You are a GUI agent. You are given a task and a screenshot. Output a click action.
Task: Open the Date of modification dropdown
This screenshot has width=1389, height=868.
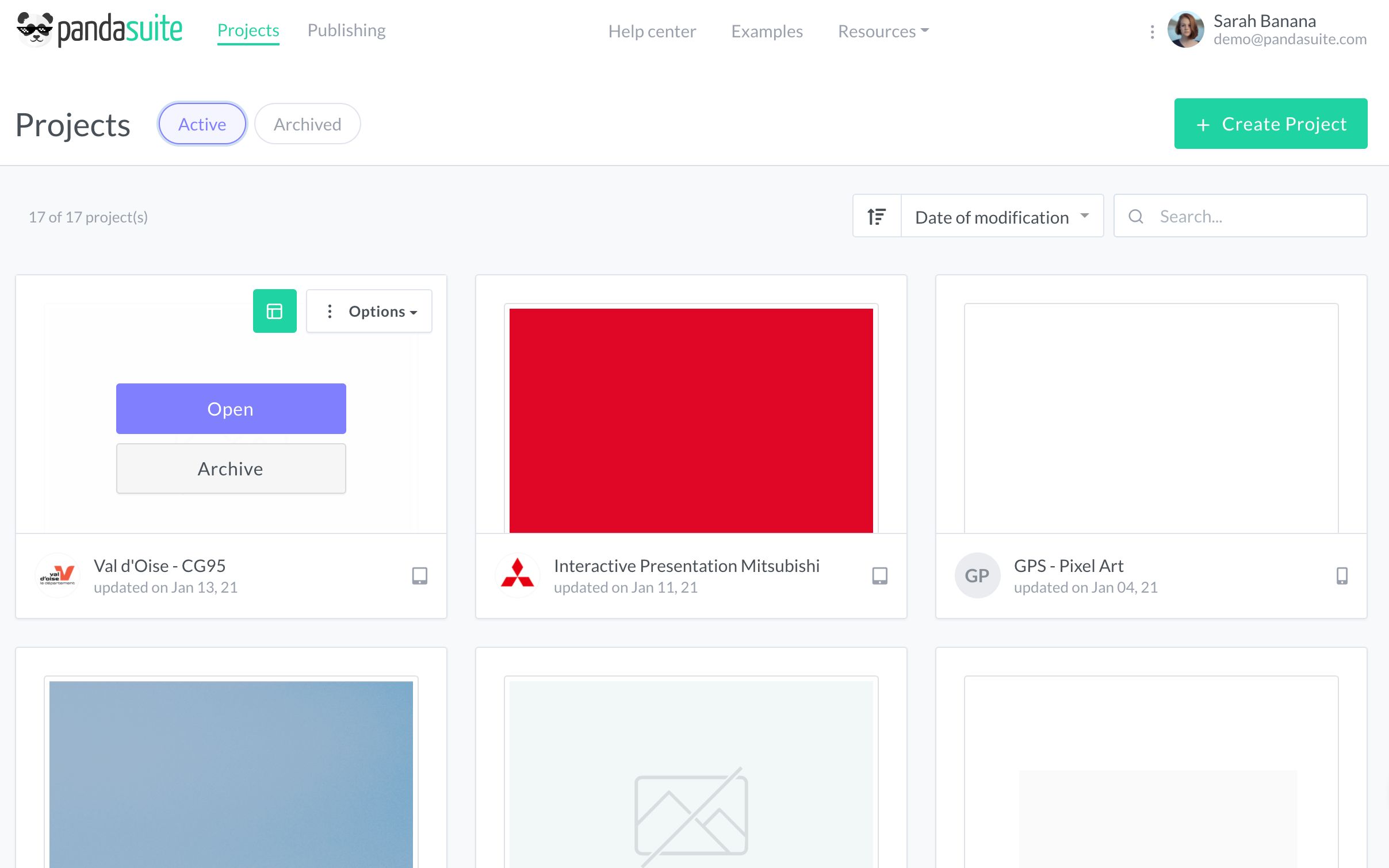1001,216
